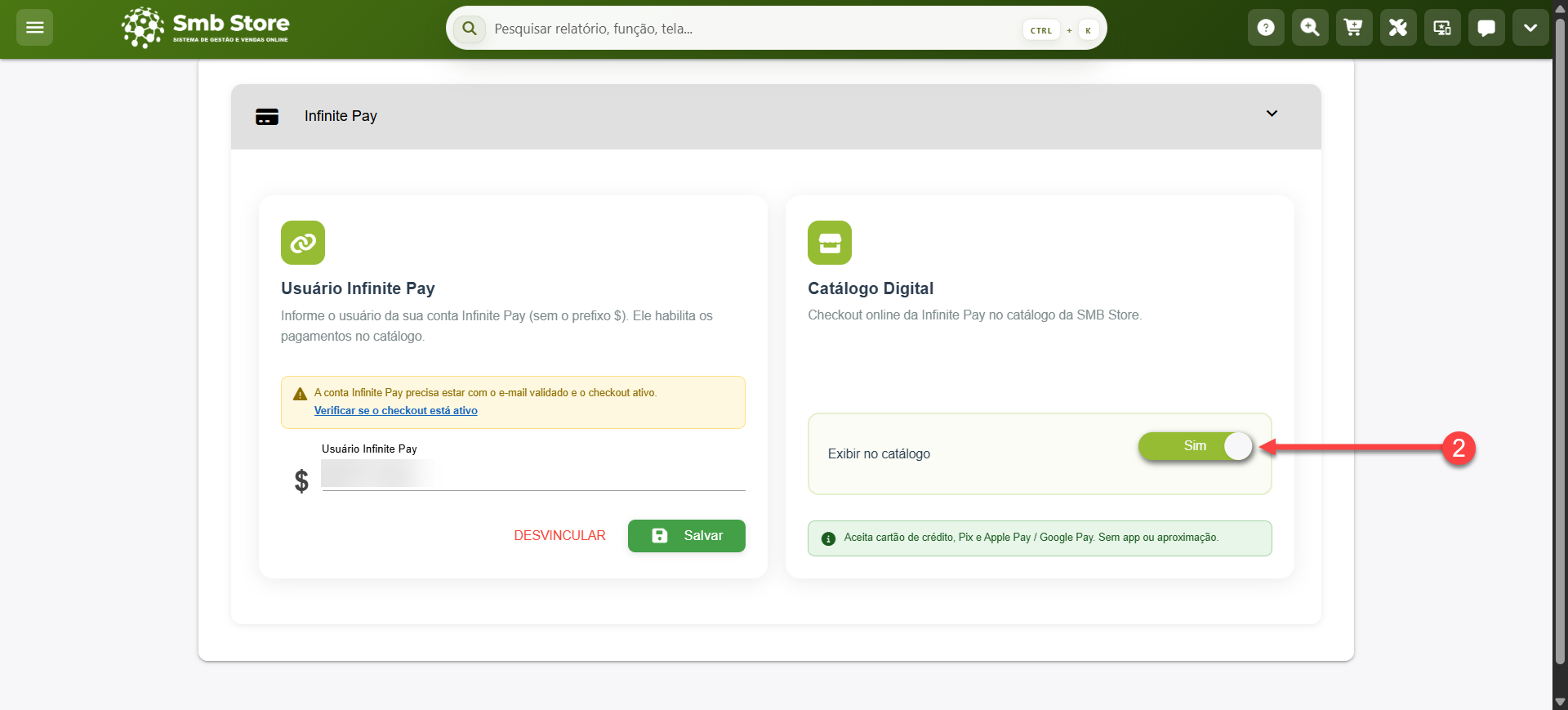Open the hamburger main menu
The width and height of the screenshot is (1568, 710).
pyautogui.click(x=34, y=28)
